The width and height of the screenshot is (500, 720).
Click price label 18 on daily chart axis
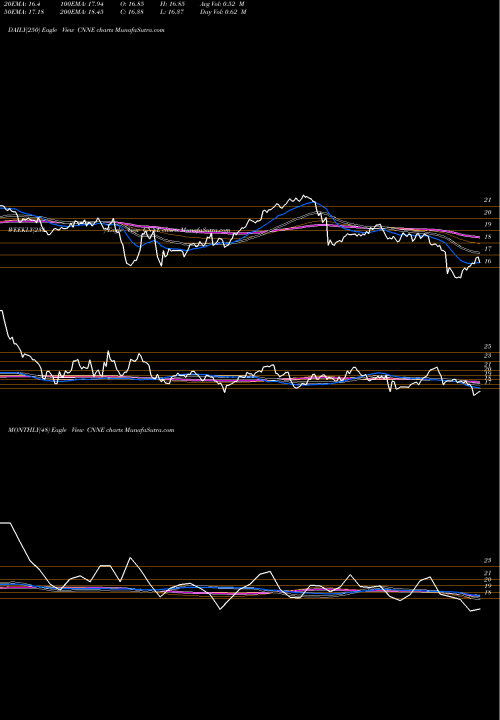click(487, 237)
